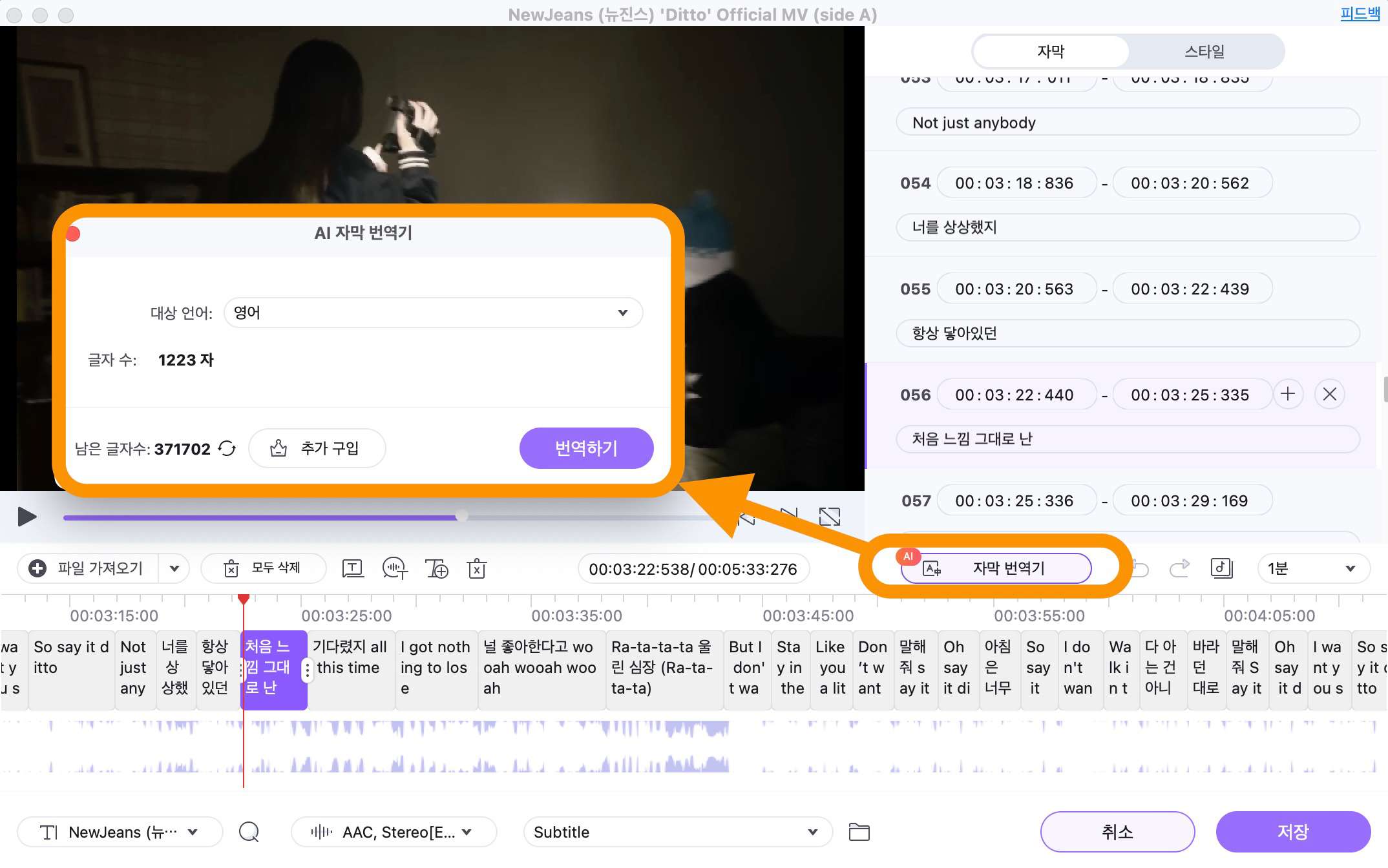Edit subtitle text '처음 느낌 그대로 난'

(x=1128, y=439)
